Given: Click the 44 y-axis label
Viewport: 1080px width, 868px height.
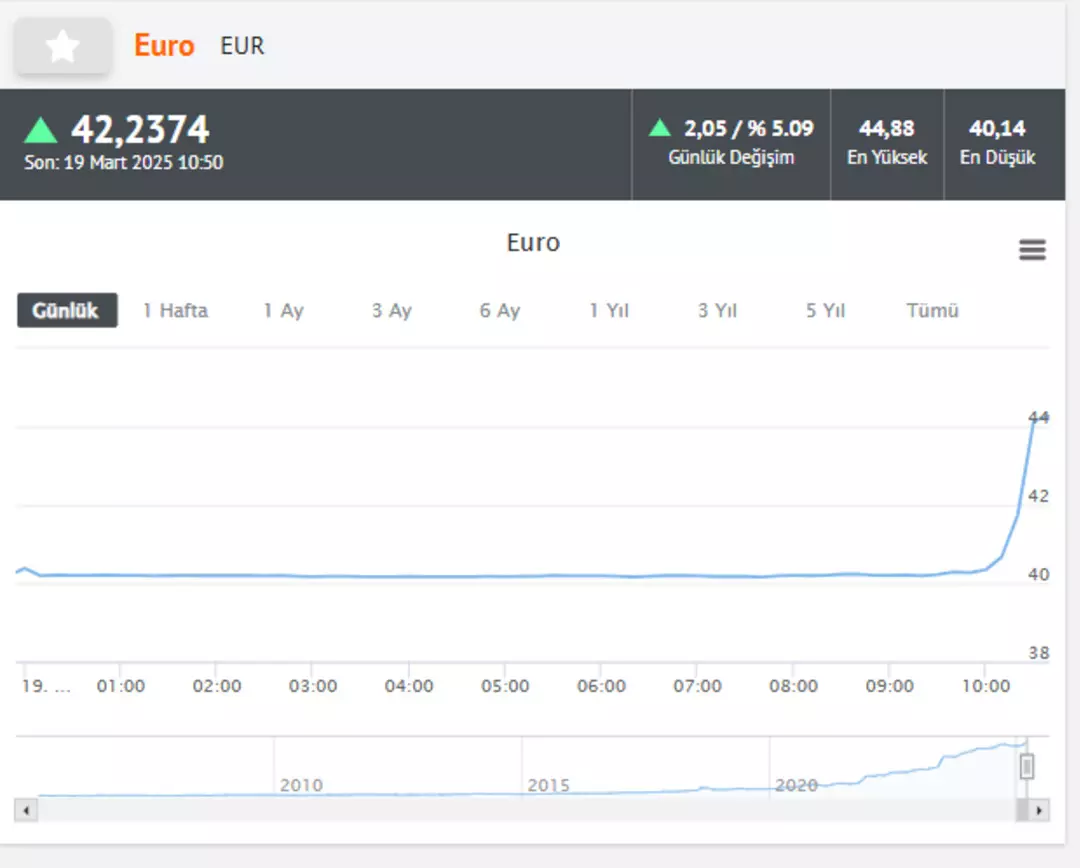Looking at the screenshot, I should point(1039,417).
